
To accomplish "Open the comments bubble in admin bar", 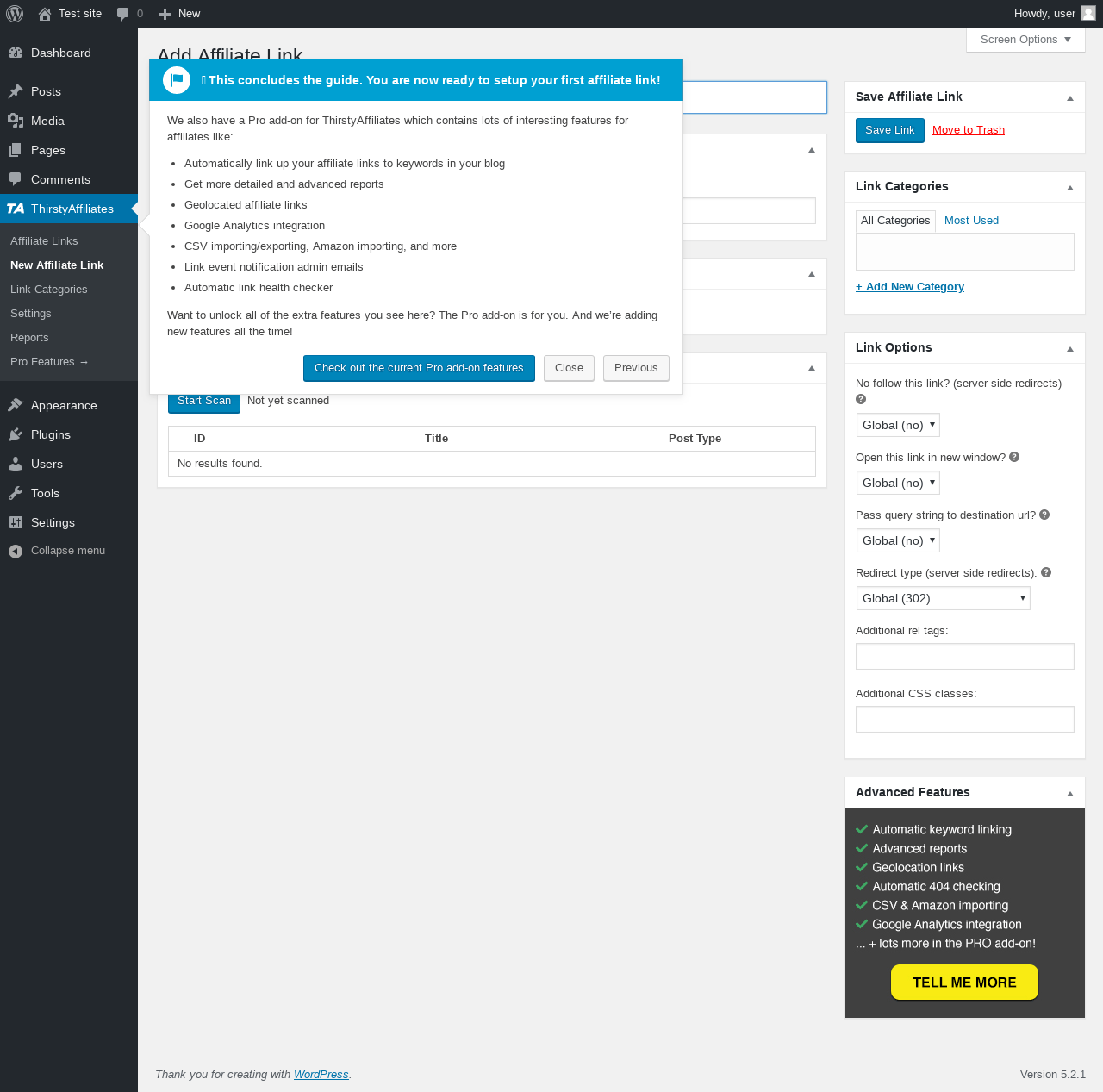I will (123, 14).
